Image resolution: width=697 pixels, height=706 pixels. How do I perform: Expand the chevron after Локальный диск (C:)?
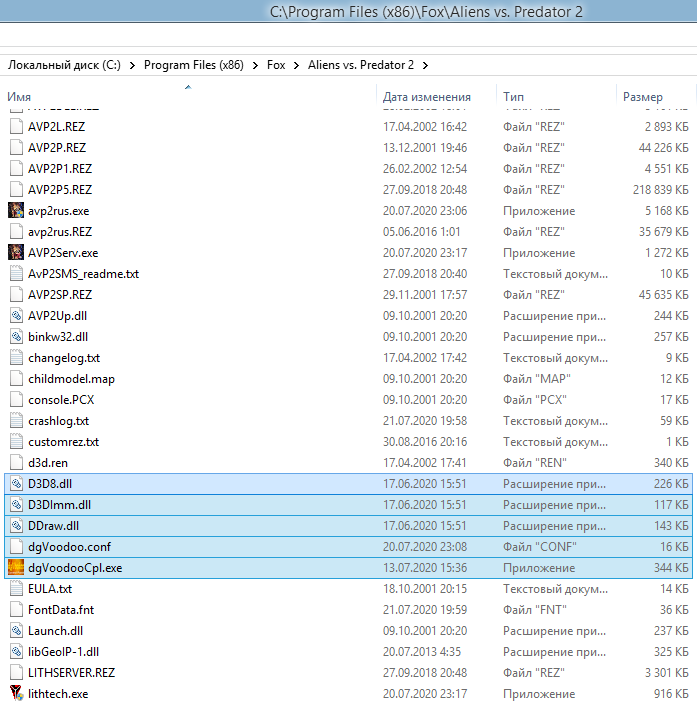point(132,65)
